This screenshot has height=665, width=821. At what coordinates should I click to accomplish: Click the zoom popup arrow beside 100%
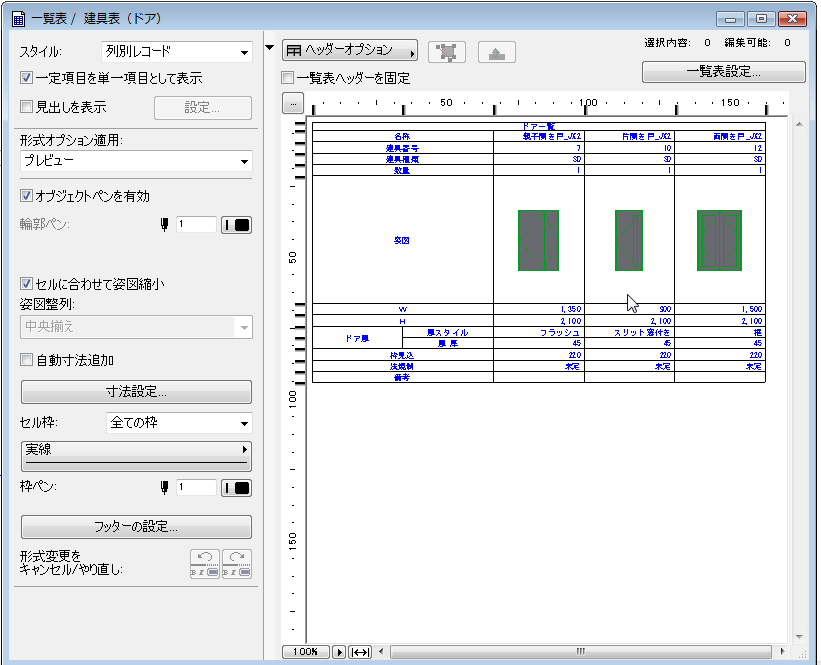[x=339, y=652]
